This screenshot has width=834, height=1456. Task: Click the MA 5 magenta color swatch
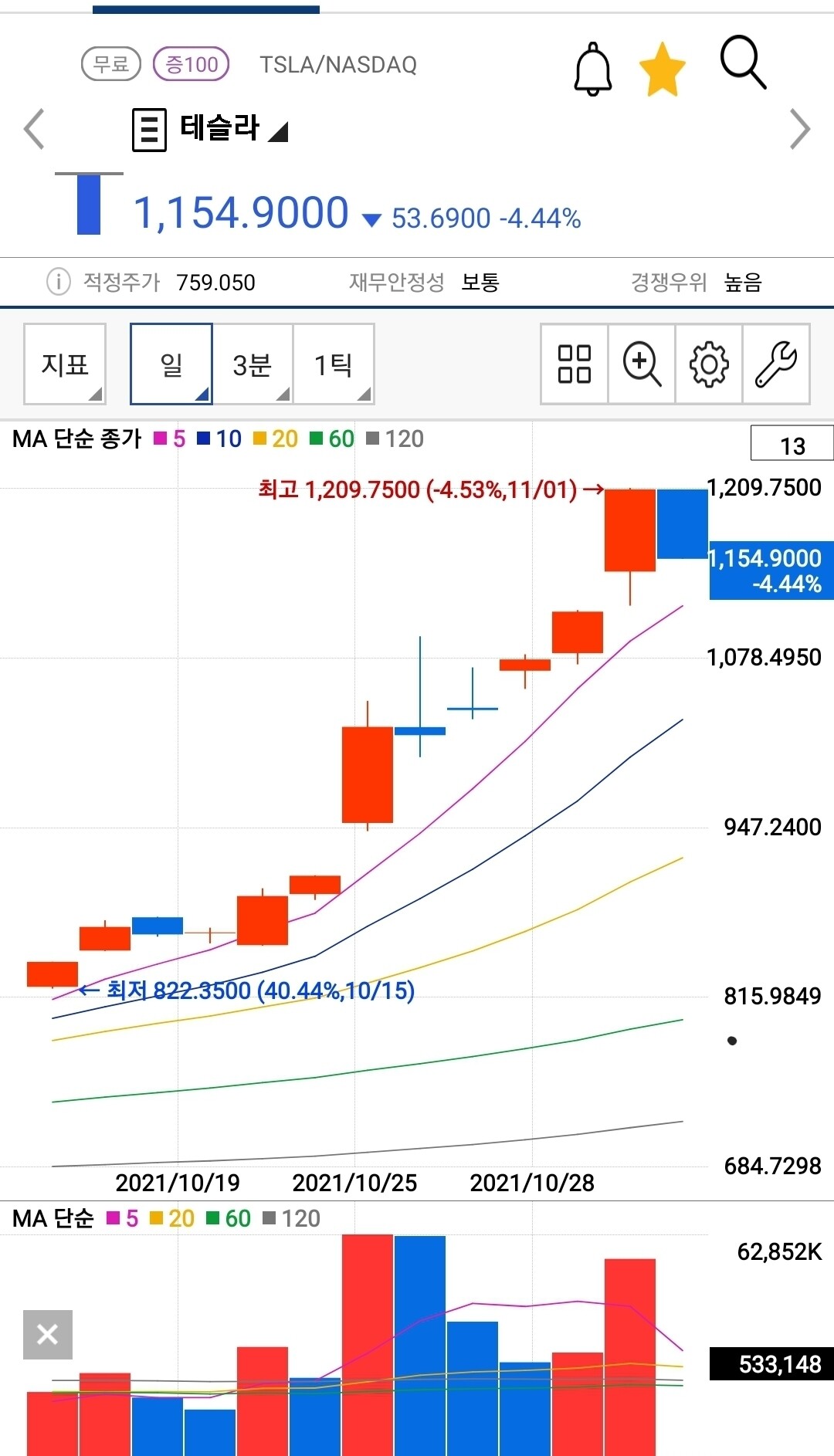pos(161,439)
